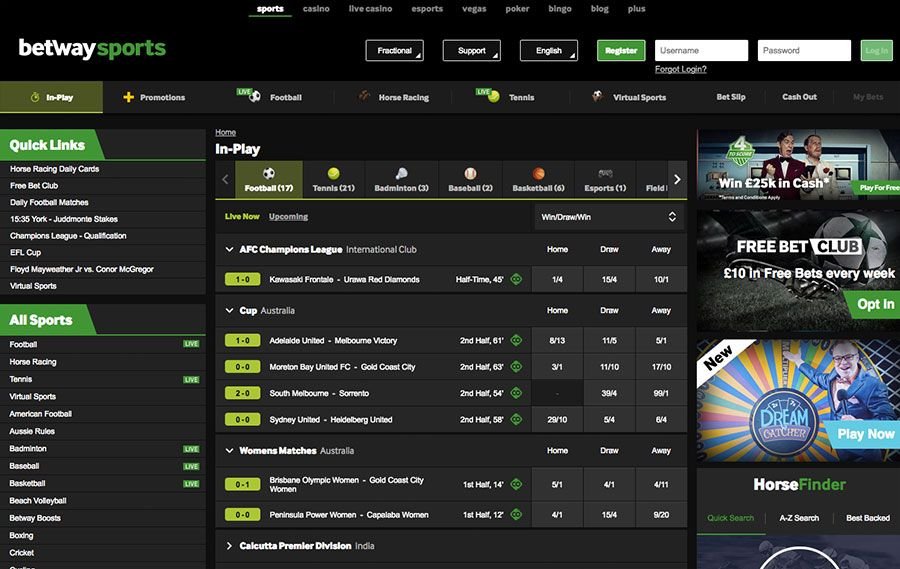Click the Opt In free bet button
The height and width of the screenshot is (569, 900).
874,304
